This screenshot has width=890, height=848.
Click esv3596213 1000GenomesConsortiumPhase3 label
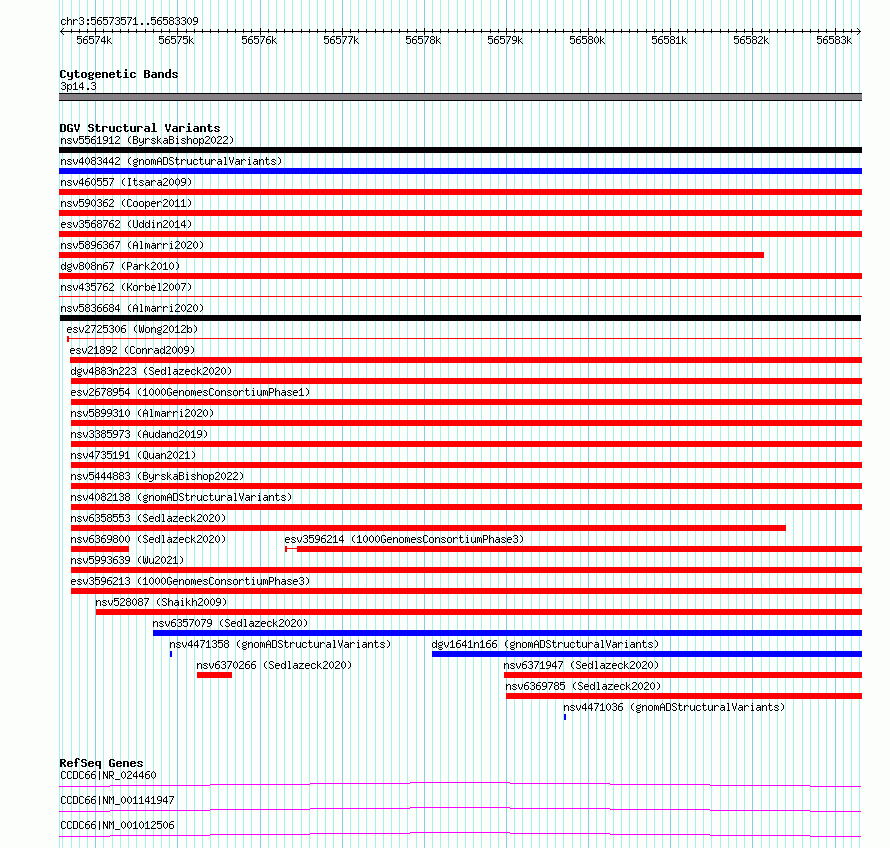pos(190,581)
